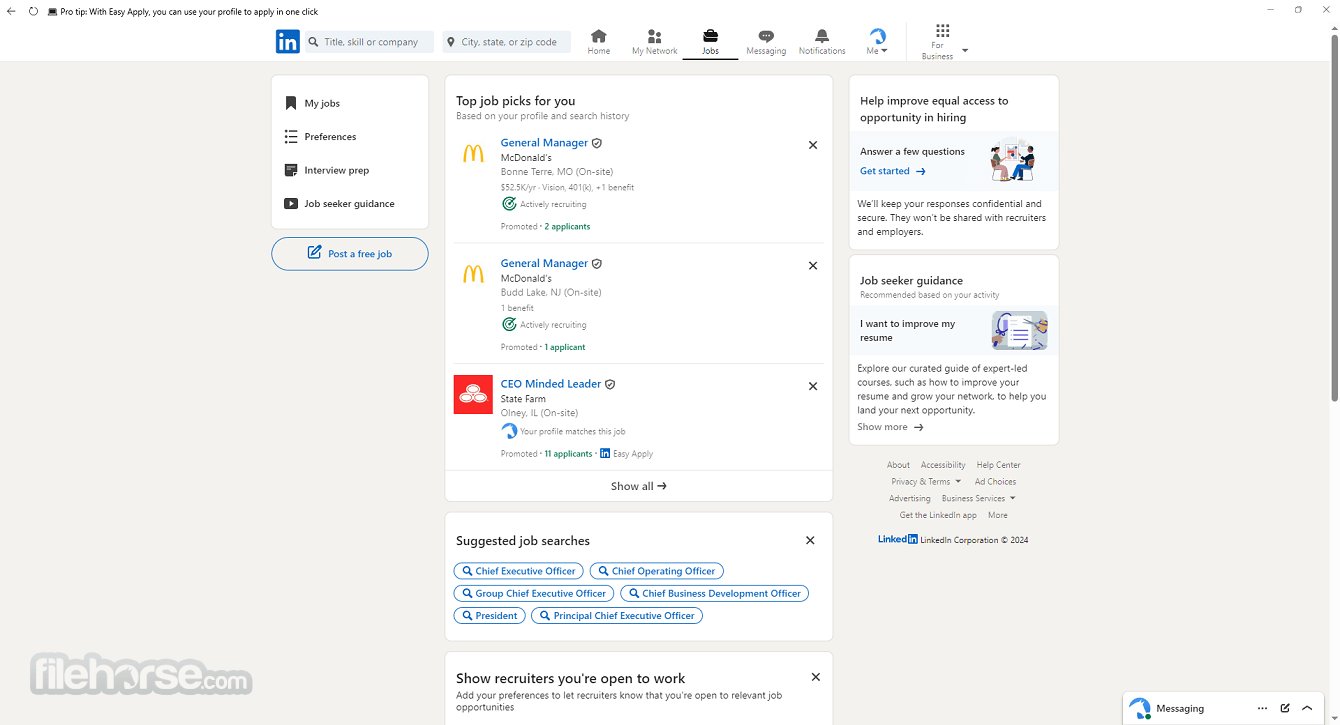Viewport: 1340px width, 725px height.
Task: Click the page vertical scrollbar
Action: pyautogui.click(x=1334, y=218)
